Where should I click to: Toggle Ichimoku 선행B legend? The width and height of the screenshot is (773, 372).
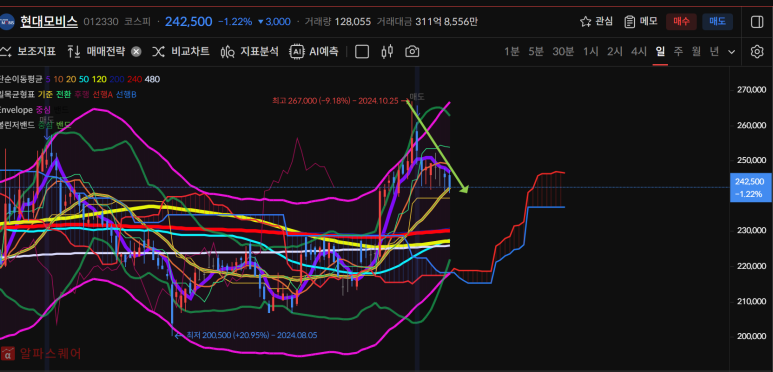[126, 94]
